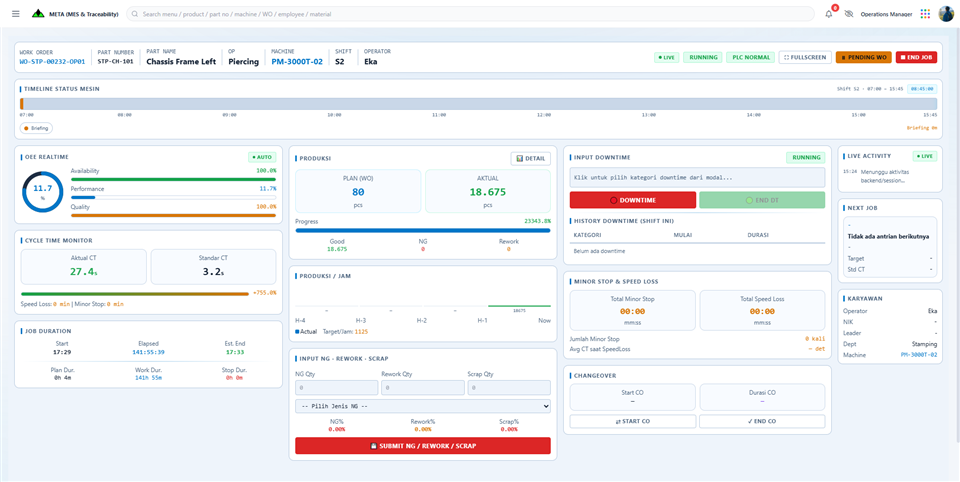
Task: Open the hamburger navigation menu
Action: coord(15,13)
